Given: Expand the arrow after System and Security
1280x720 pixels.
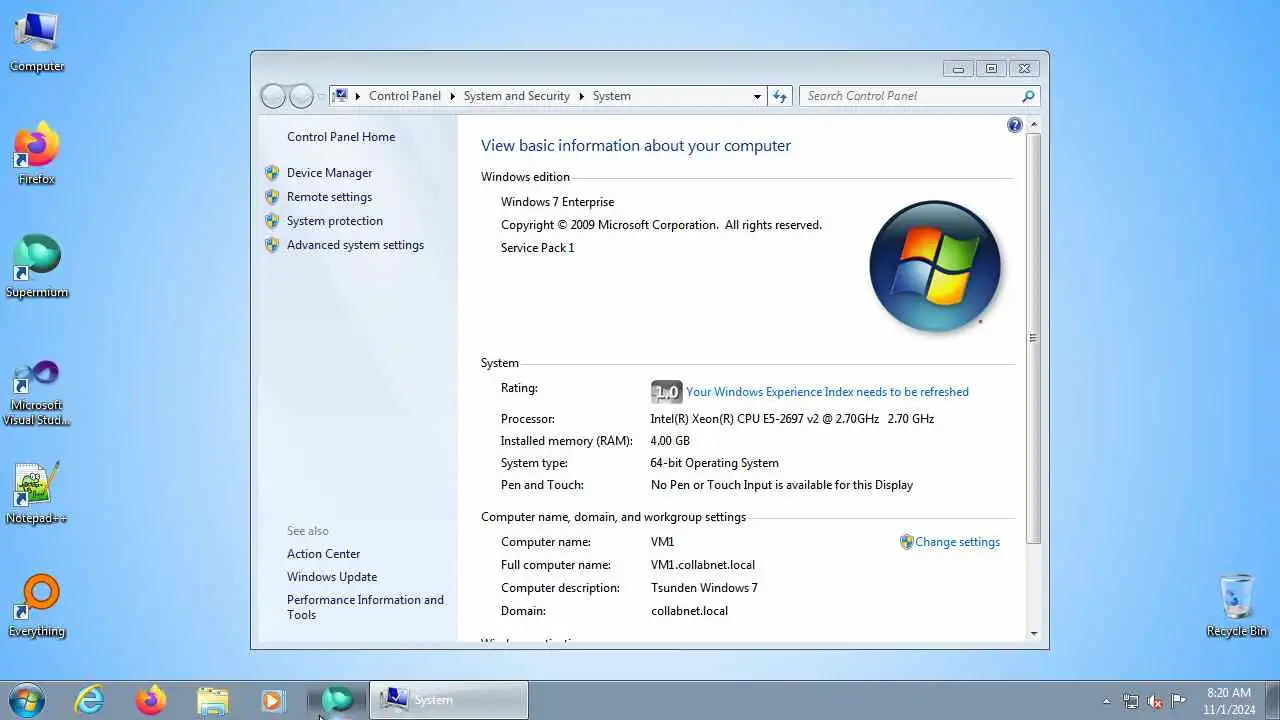Looking at the screenshot, I should [581, 96].
